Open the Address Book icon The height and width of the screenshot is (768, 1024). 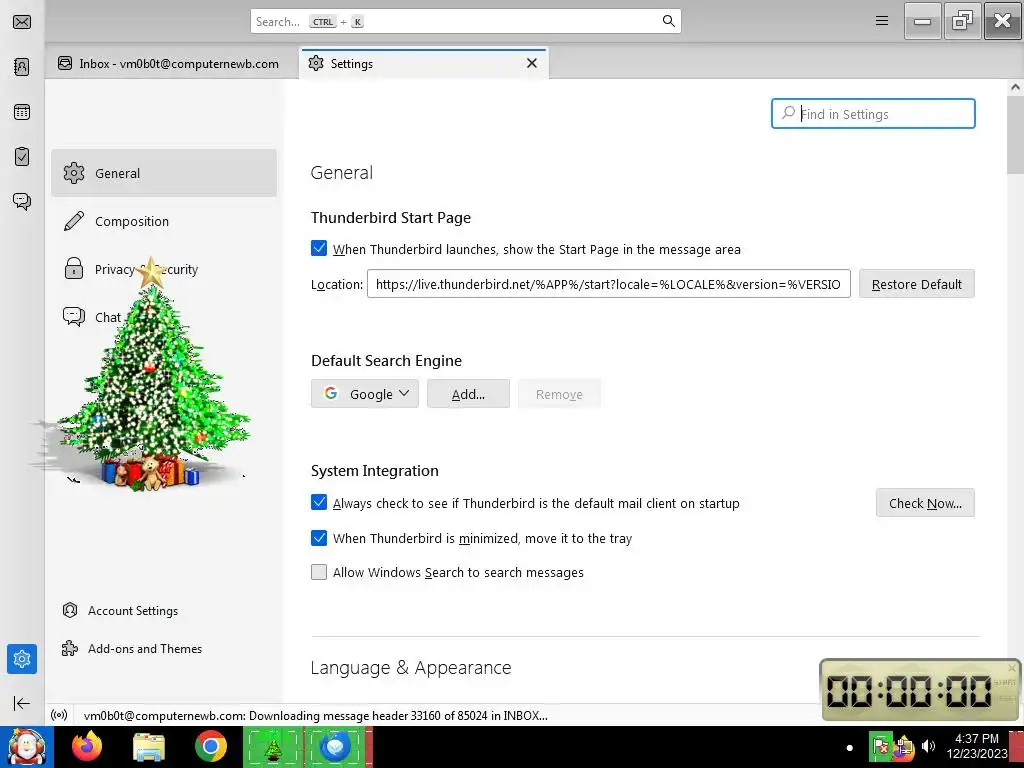click(22, 67)
